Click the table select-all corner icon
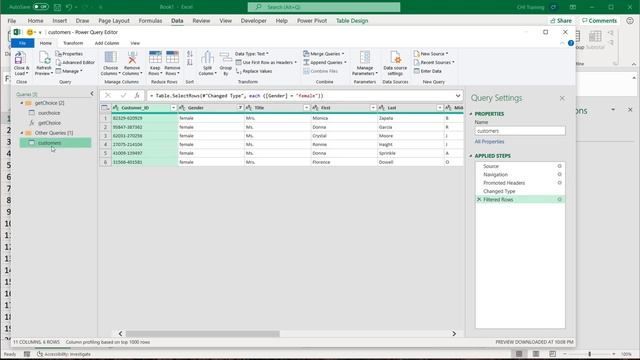 coord(105,108)
